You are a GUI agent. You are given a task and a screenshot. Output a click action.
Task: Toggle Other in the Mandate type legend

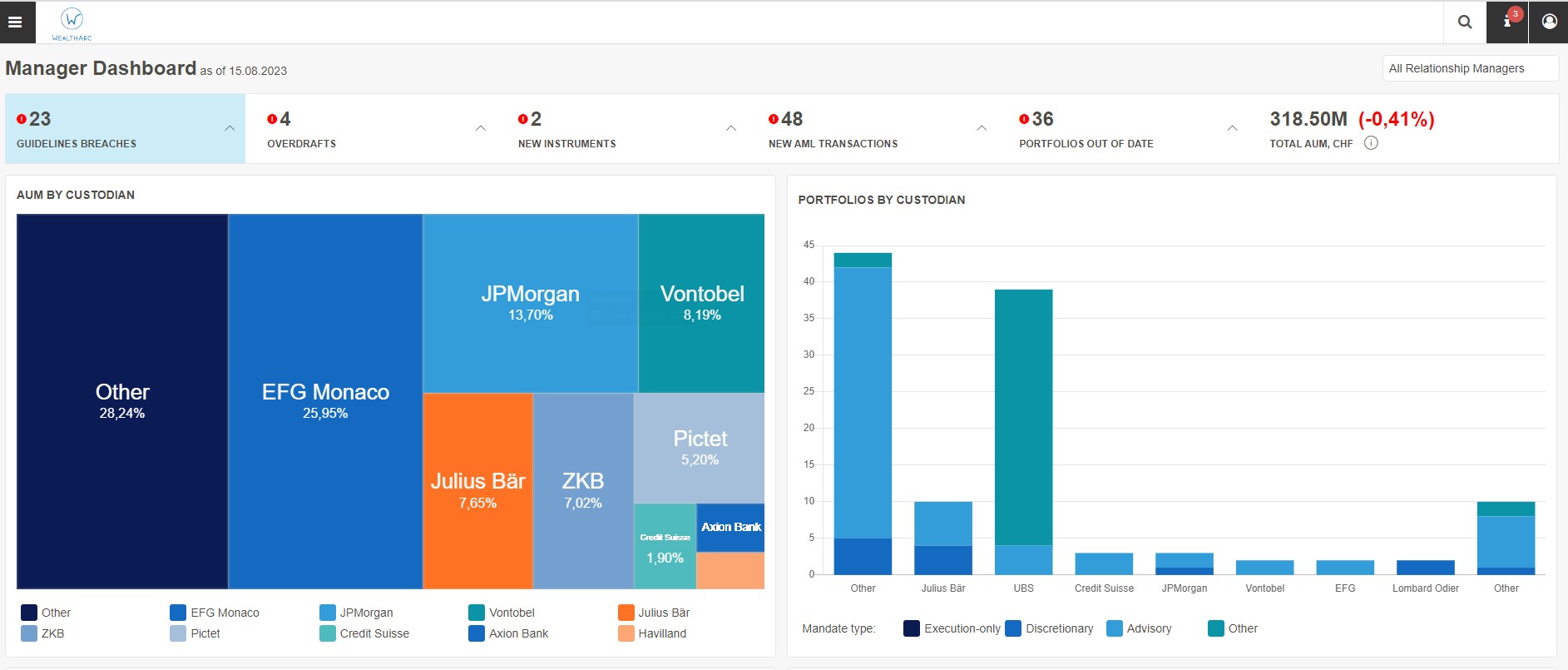(x=1233, y=628)
